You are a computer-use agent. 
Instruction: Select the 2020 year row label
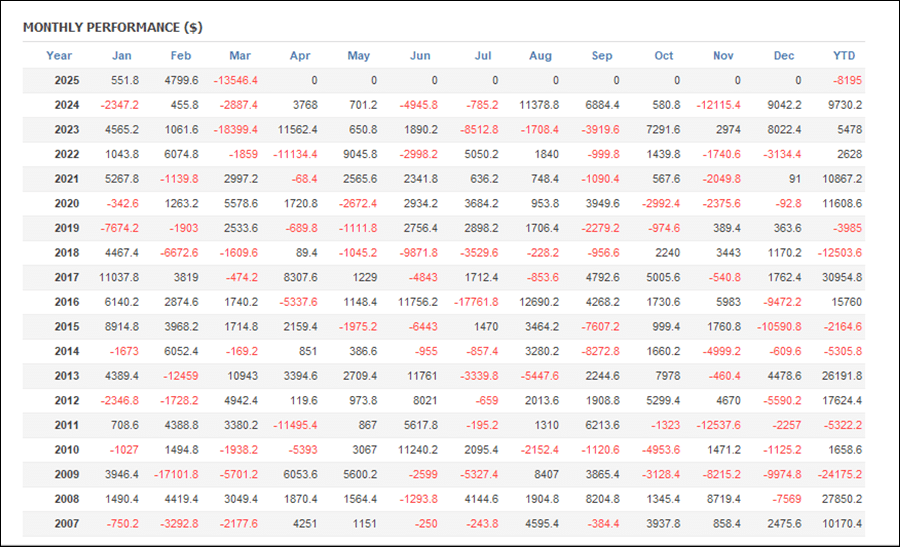click(67, 204)
